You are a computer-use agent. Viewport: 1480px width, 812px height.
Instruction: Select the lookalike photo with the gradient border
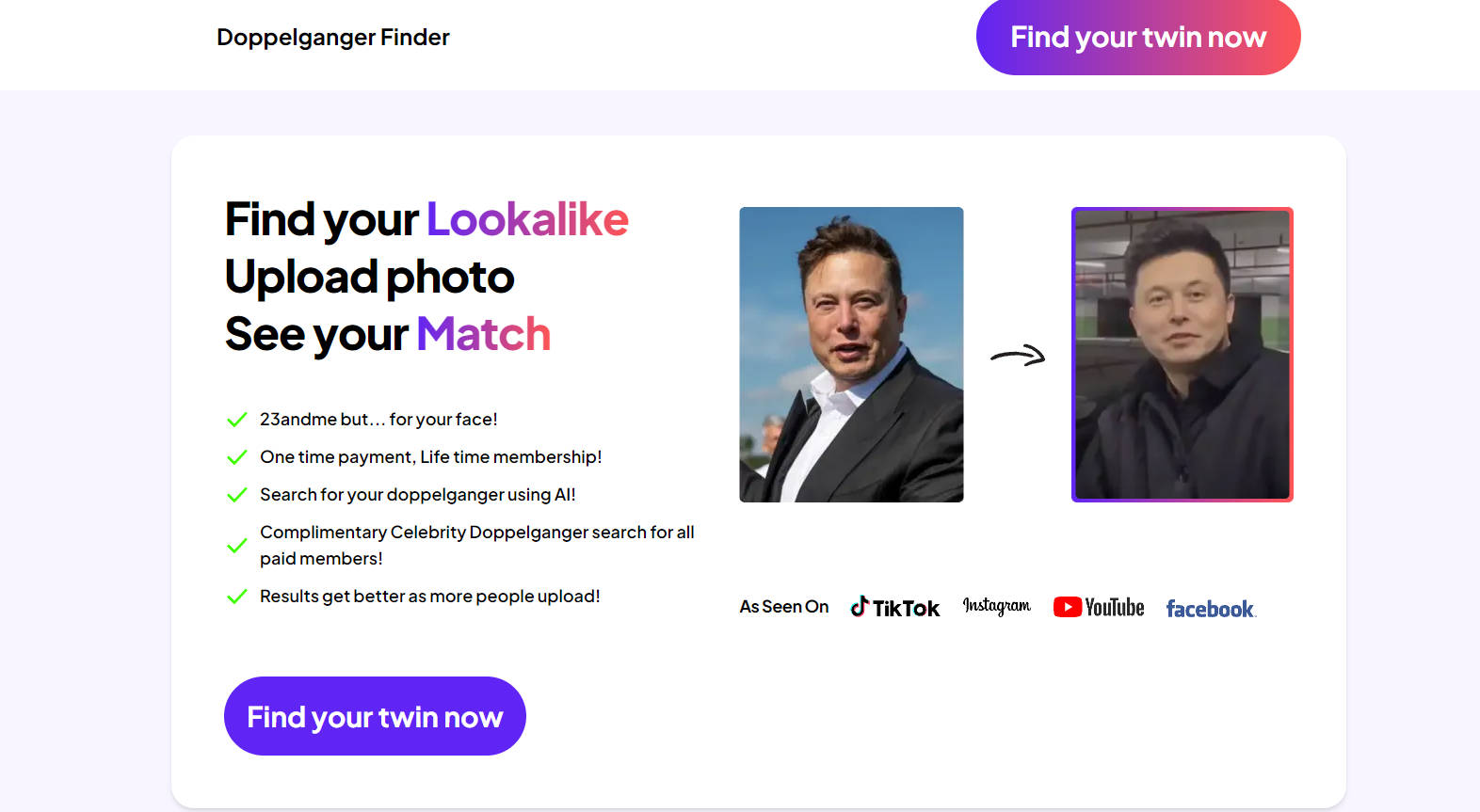(x=1182, y=355)
